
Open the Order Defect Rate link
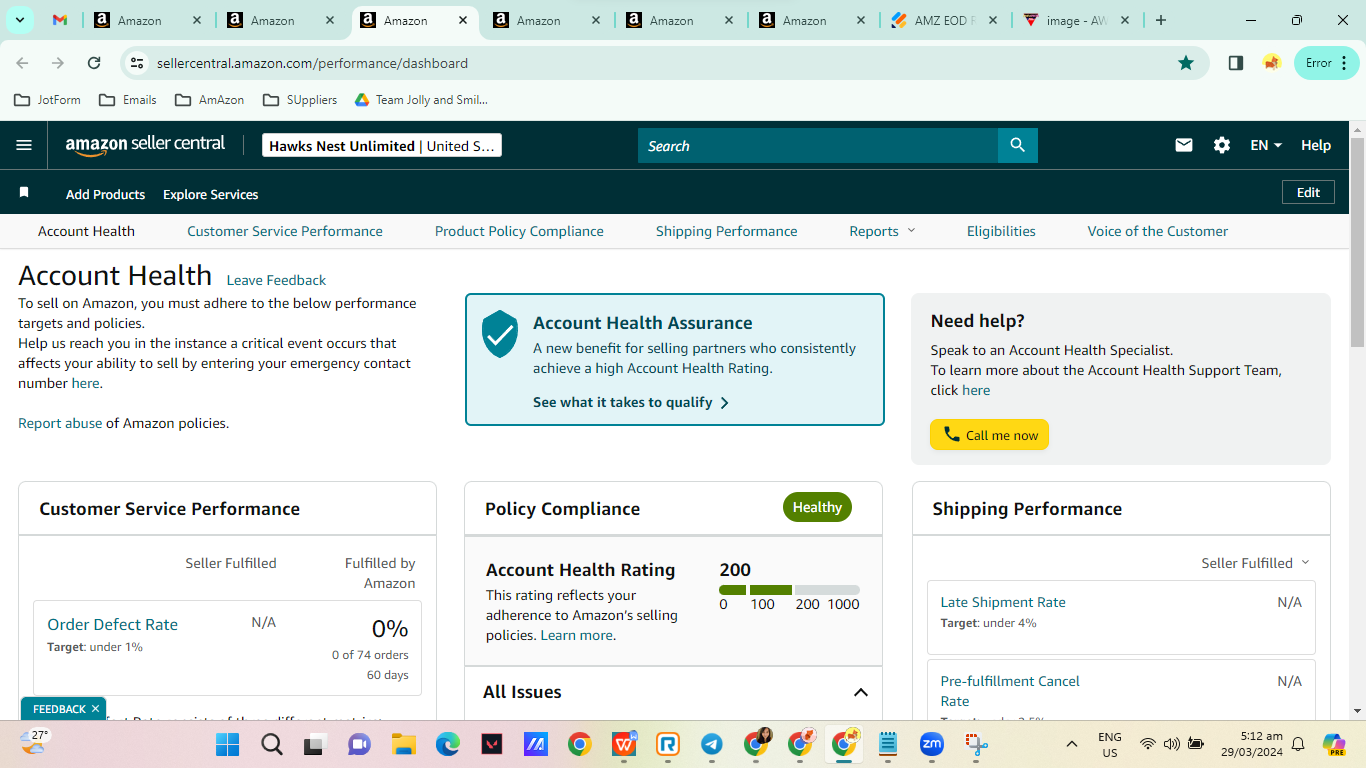click(113, 624)
